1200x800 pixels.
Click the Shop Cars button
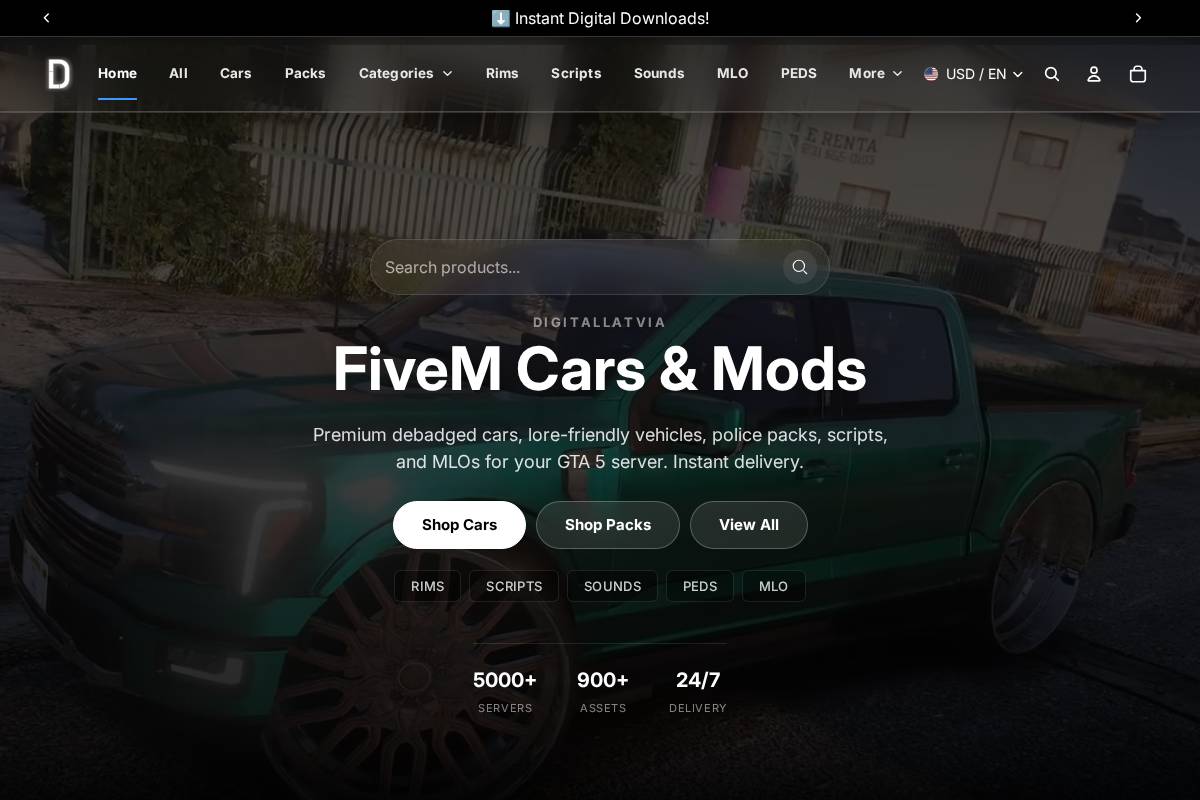(x=459, y=525)
